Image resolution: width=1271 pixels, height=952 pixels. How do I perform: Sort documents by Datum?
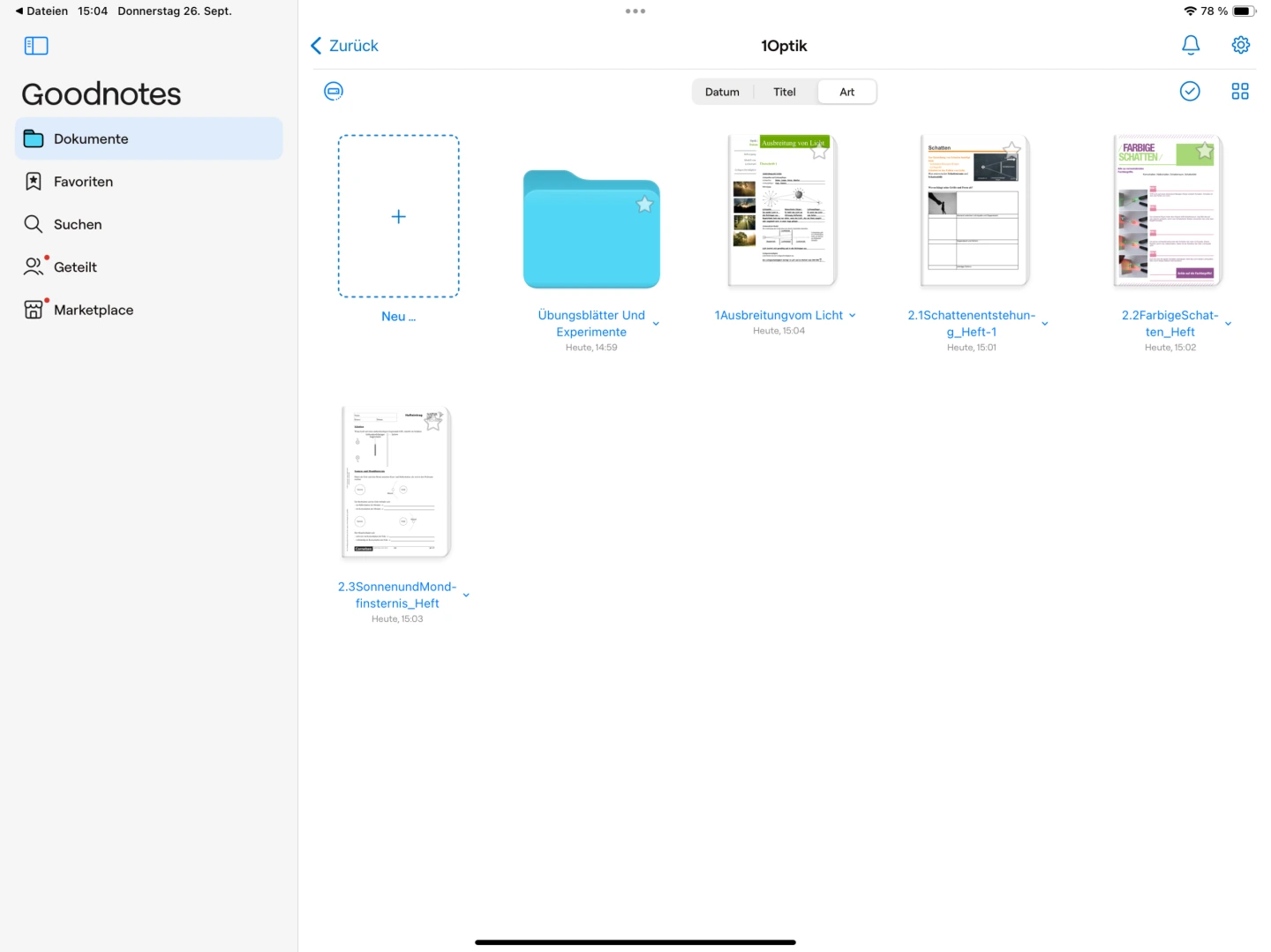point(722,92)
